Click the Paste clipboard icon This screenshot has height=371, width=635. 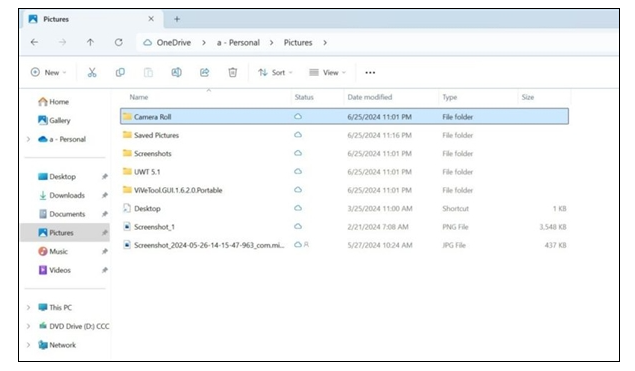[x=148, y=72]
